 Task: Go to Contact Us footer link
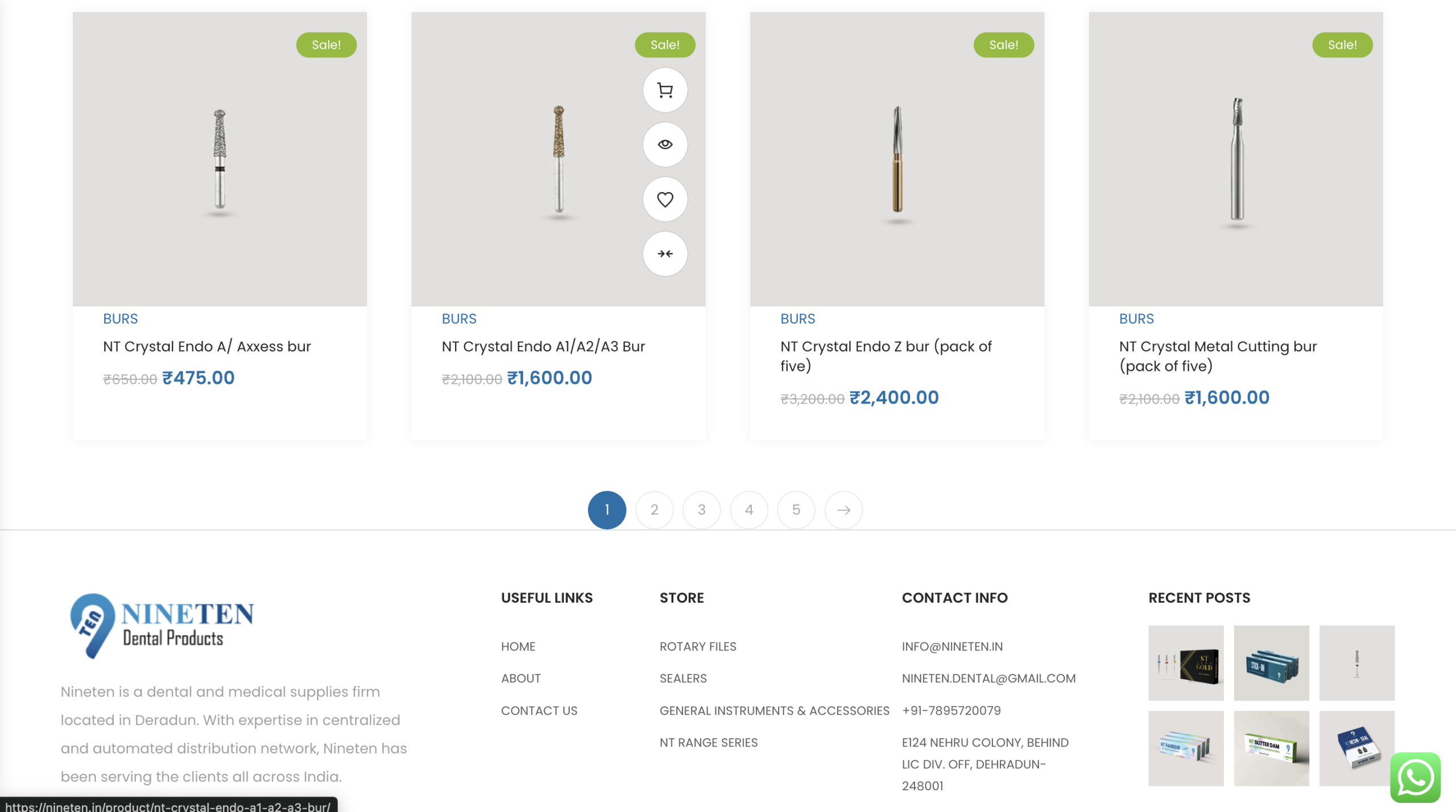(539, 711)
